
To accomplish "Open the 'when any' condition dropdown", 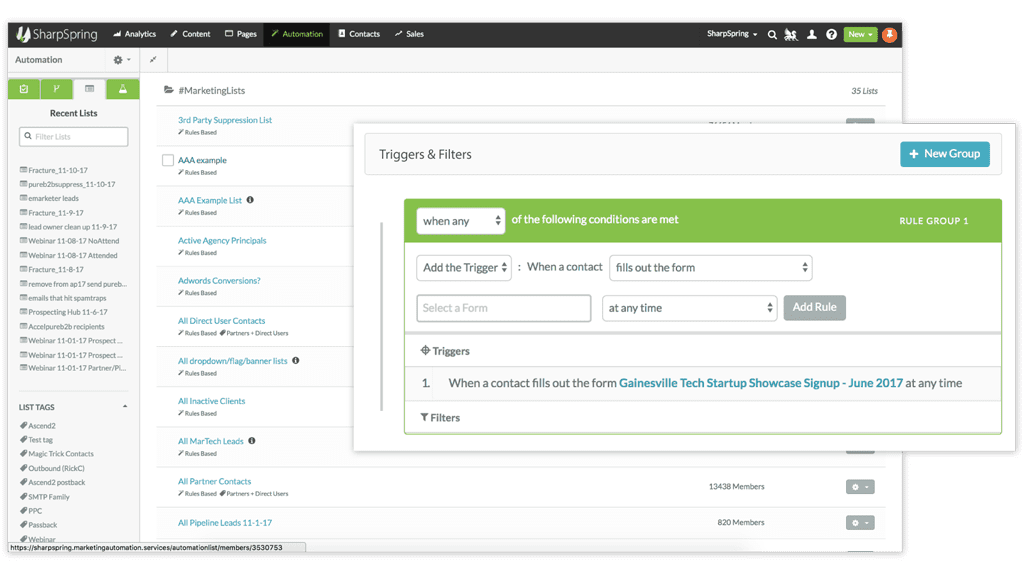I will tap(461, 221).
